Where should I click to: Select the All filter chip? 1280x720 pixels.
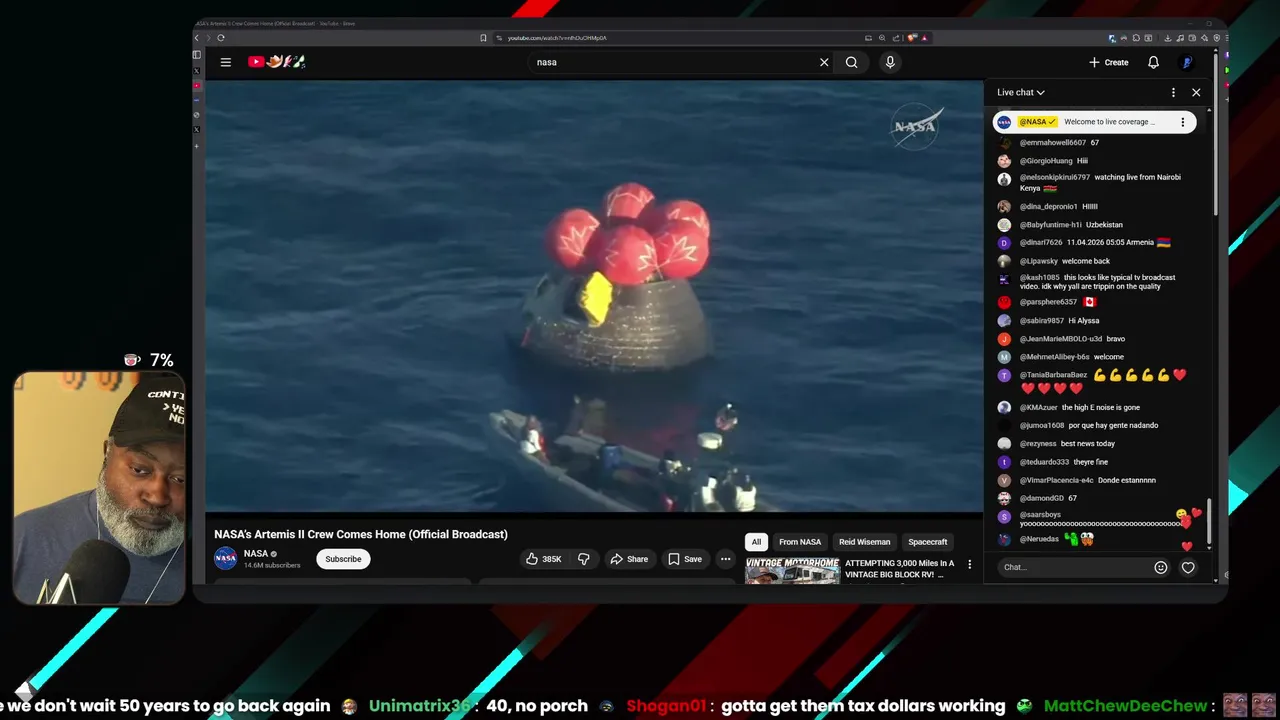pyautogui.click(x=756, y=542)
